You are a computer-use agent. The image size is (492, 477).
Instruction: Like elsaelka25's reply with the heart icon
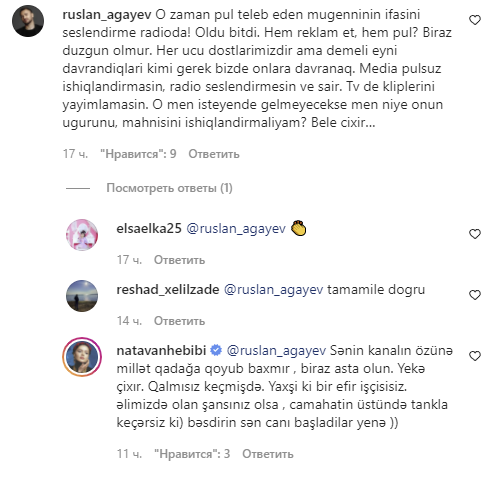point(475,234)
